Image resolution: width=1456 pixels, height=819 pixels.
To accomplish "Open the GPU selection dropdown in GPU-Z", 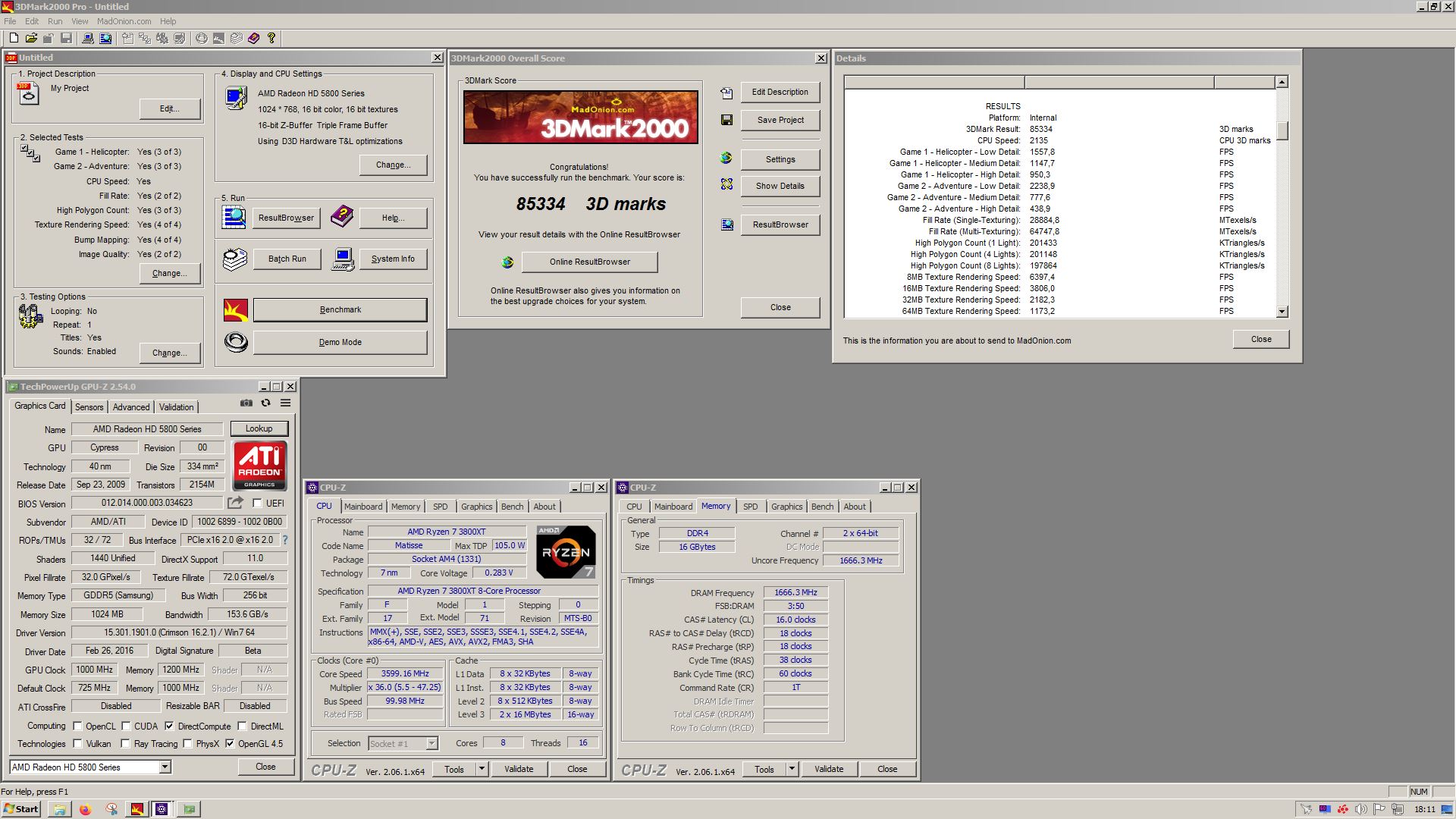I will point(165,767).
